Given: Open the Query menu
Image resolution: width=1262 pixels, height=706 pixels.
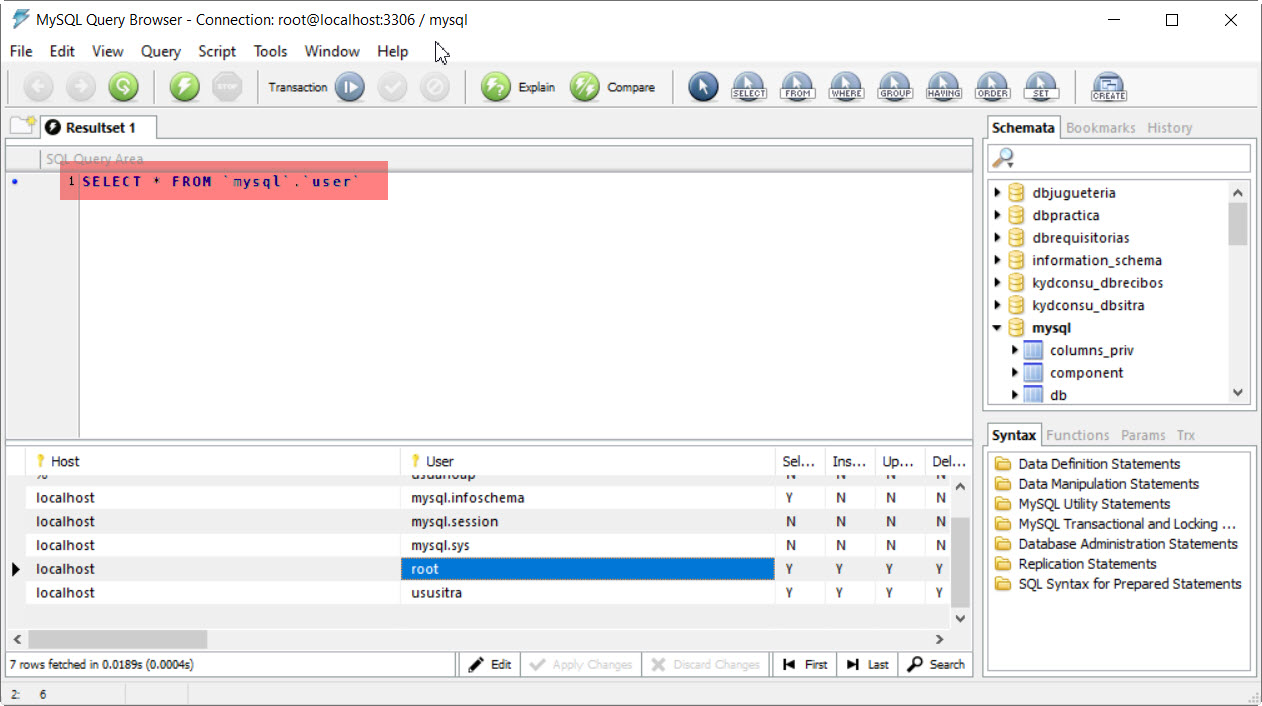Looking at the screenshot, I should coord(161,51).
